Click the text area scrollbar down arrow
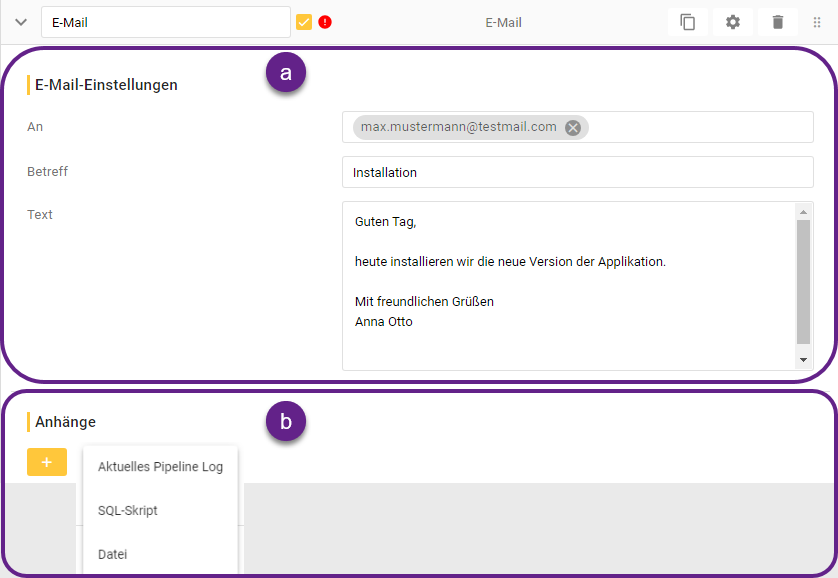Screen dimensions: 838x578 click(x=803, y=360)
